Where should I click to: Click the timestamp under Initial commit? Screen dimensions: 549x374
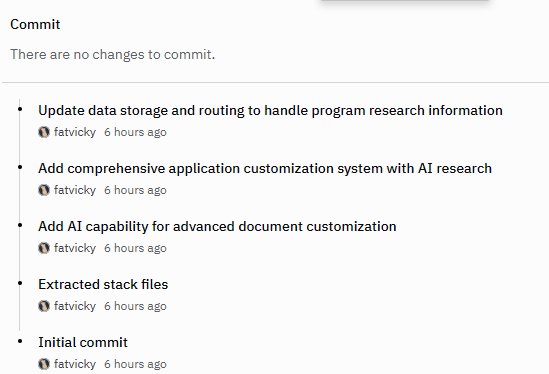click(x=135, y=364)
